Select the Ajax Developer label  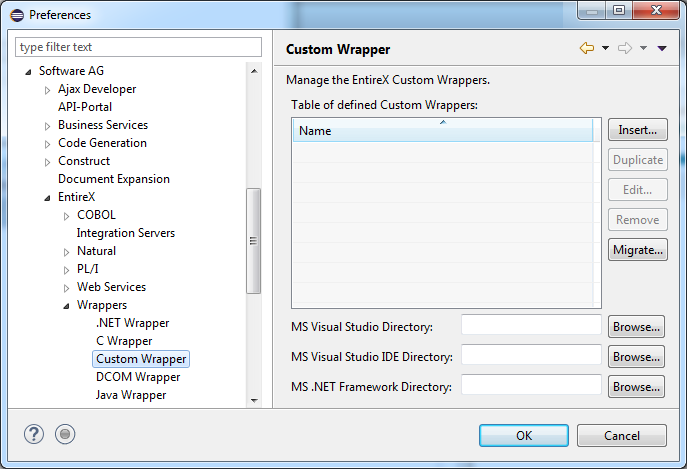(97, 89)
